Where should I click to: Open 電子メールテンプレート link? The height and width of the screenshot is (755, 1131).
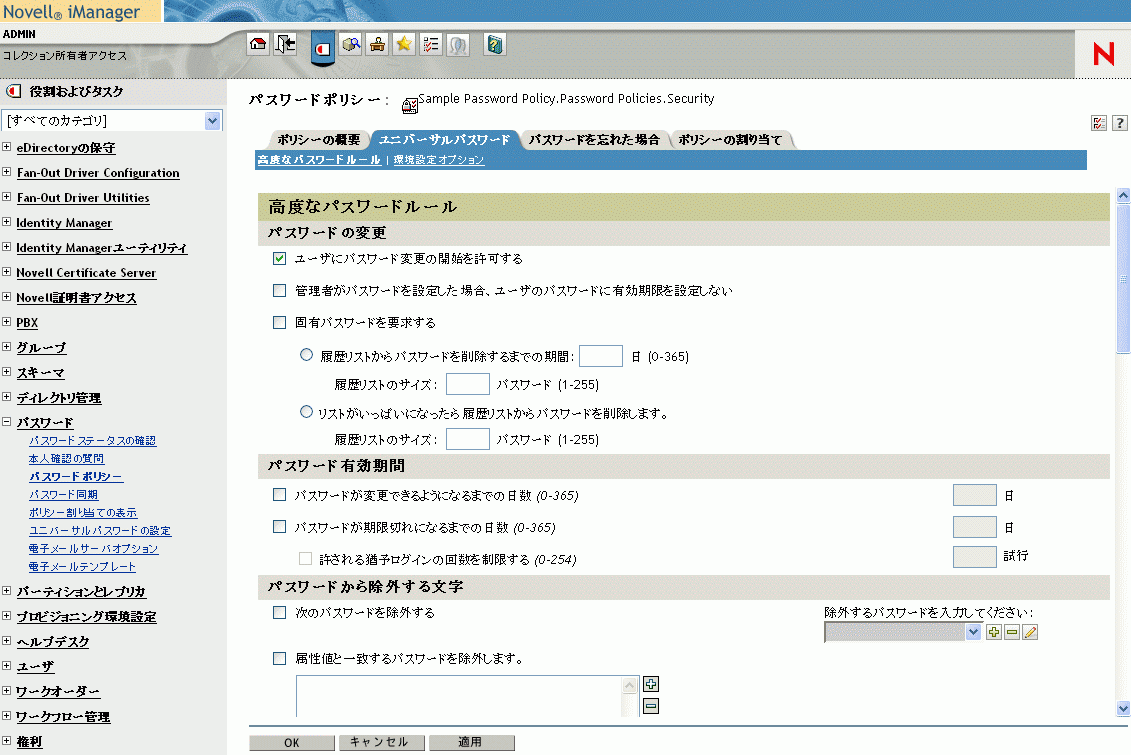coord(82,567)
